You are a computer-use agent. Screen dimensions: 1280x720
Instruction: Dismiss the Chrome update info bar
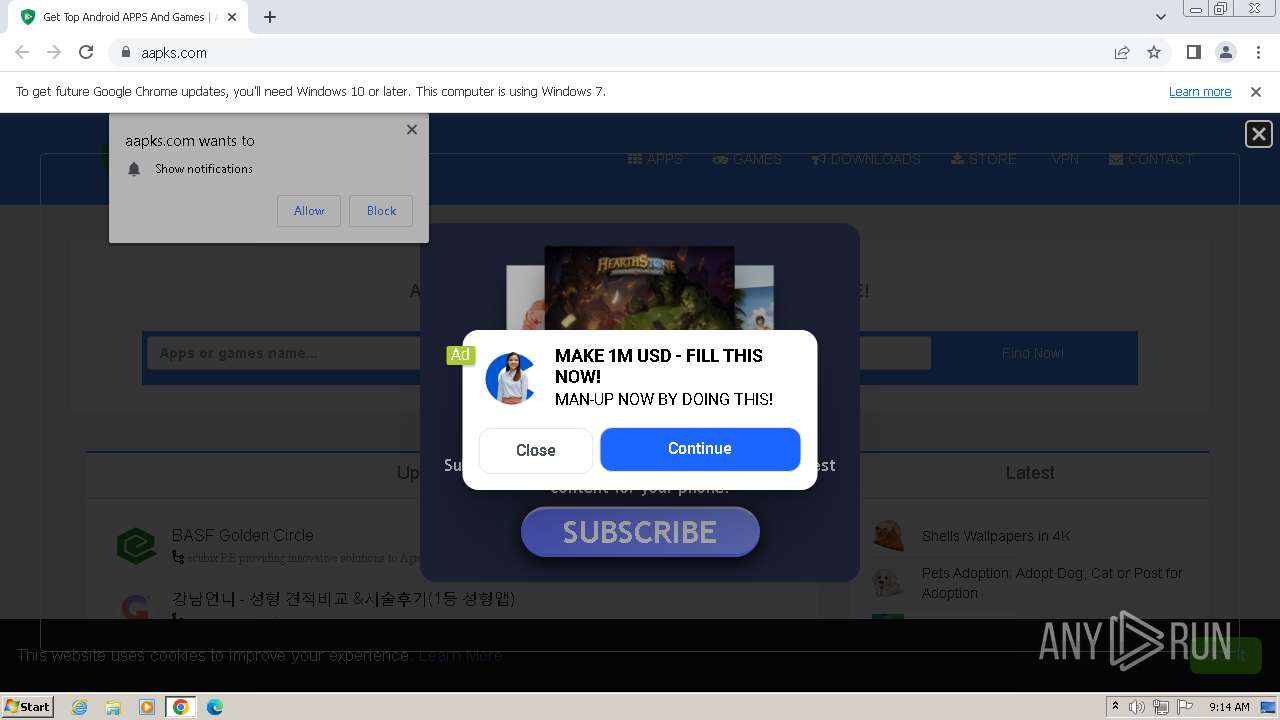point(1256,91)
